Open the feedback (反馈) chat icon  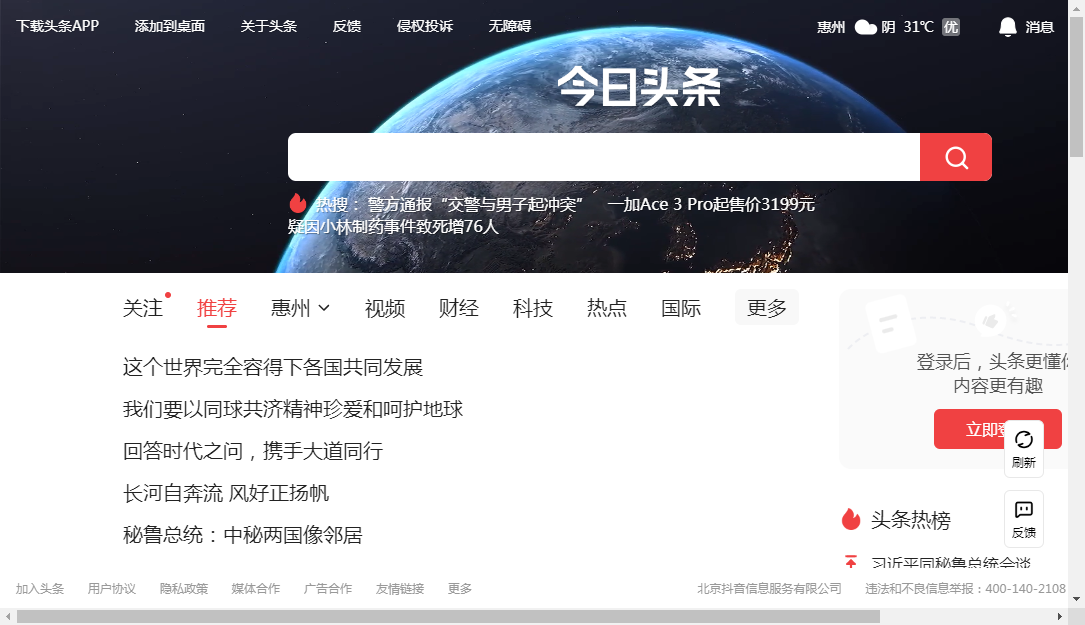pyautogui.click(x=1023, y=518)
